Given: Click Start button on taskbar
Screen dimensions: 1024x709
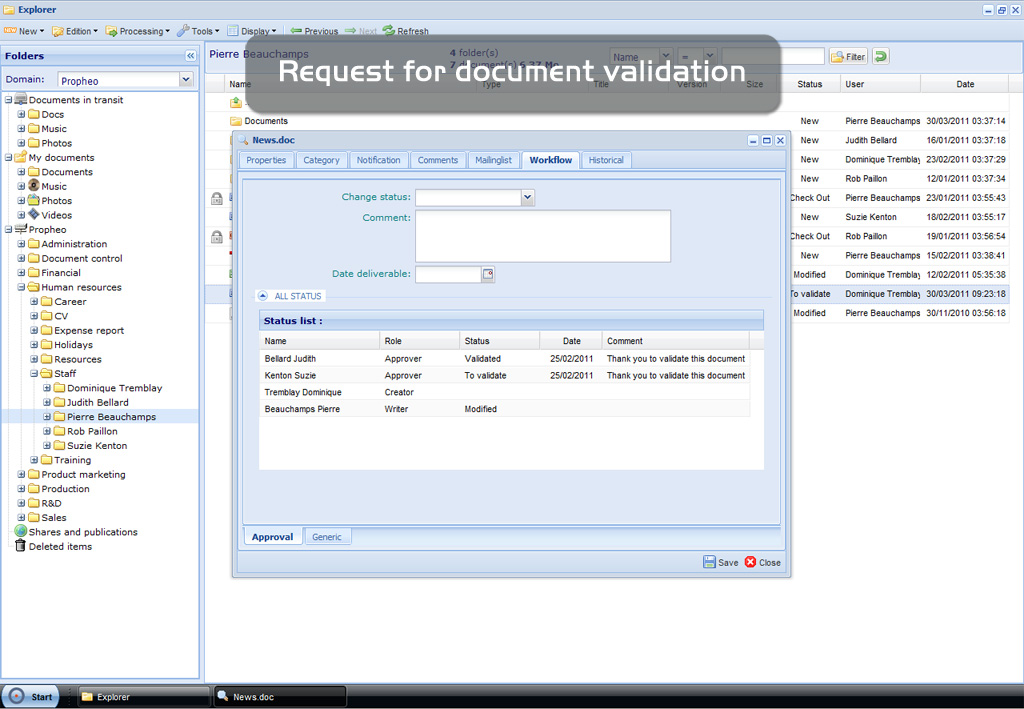Looking at the screenshot, I should (x=30, y=697).
